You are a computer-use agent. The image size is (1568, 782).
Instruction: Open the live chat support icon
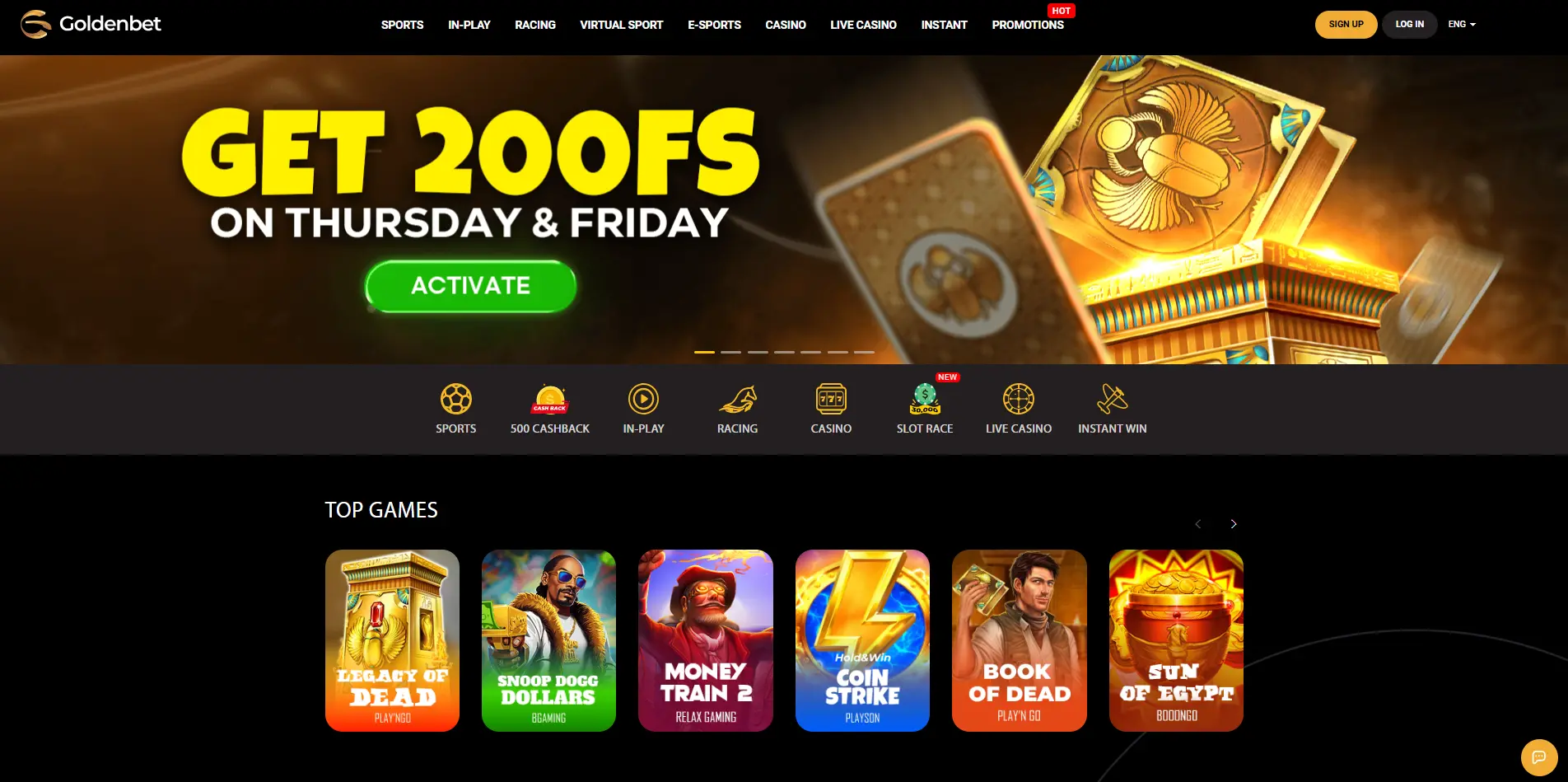pyautogui.click(x=1538, y=757)
